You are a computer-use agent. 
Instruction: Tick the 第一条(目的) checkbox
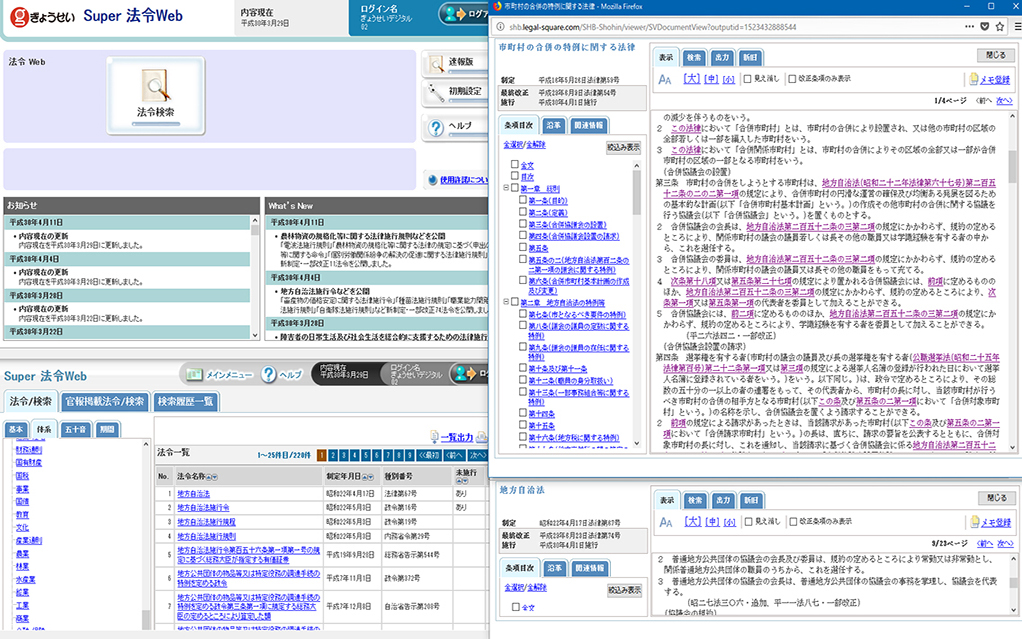point(523,200)
